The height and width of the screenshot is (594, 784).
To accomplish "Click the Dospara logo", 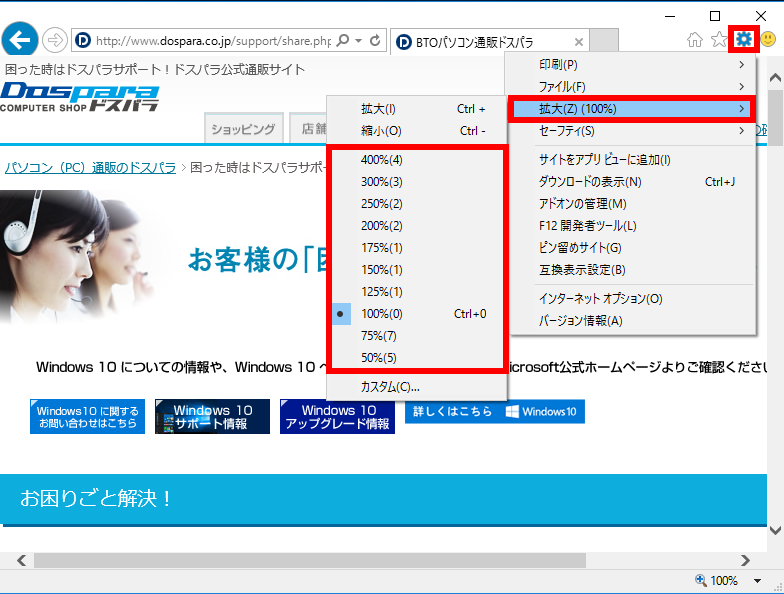I will pyautogui.click(x=80, y=96).
